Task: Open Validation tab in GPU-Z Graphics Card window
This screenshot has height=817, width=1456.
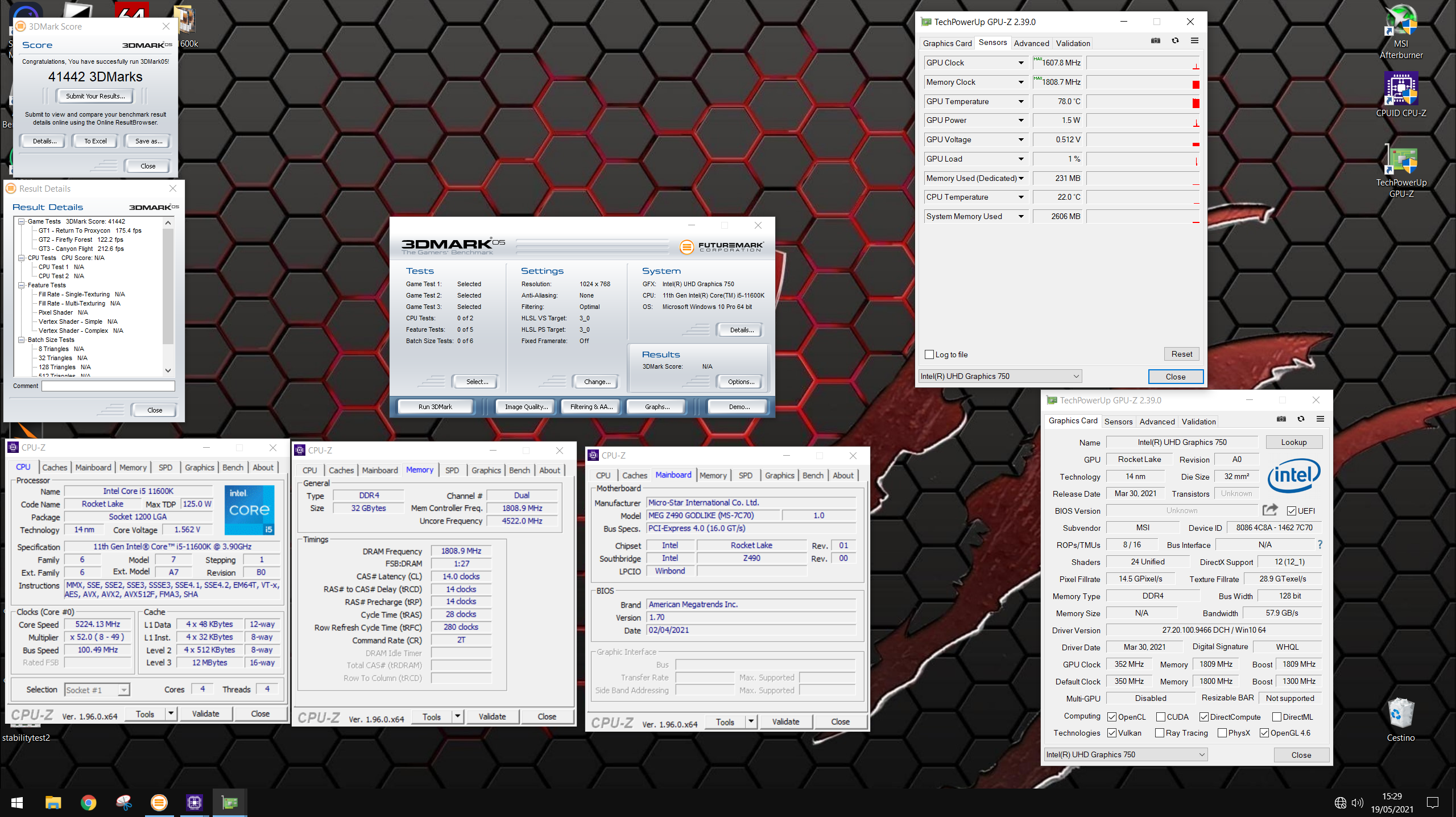Action: [1198, 422]
